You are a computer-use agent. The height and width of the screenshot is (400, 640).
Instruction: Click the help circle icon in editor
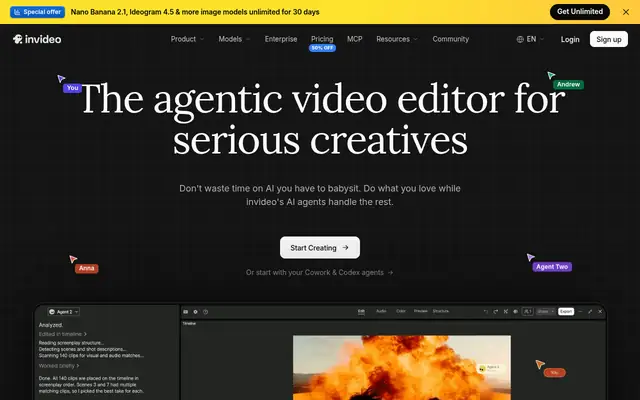point(205,311)
